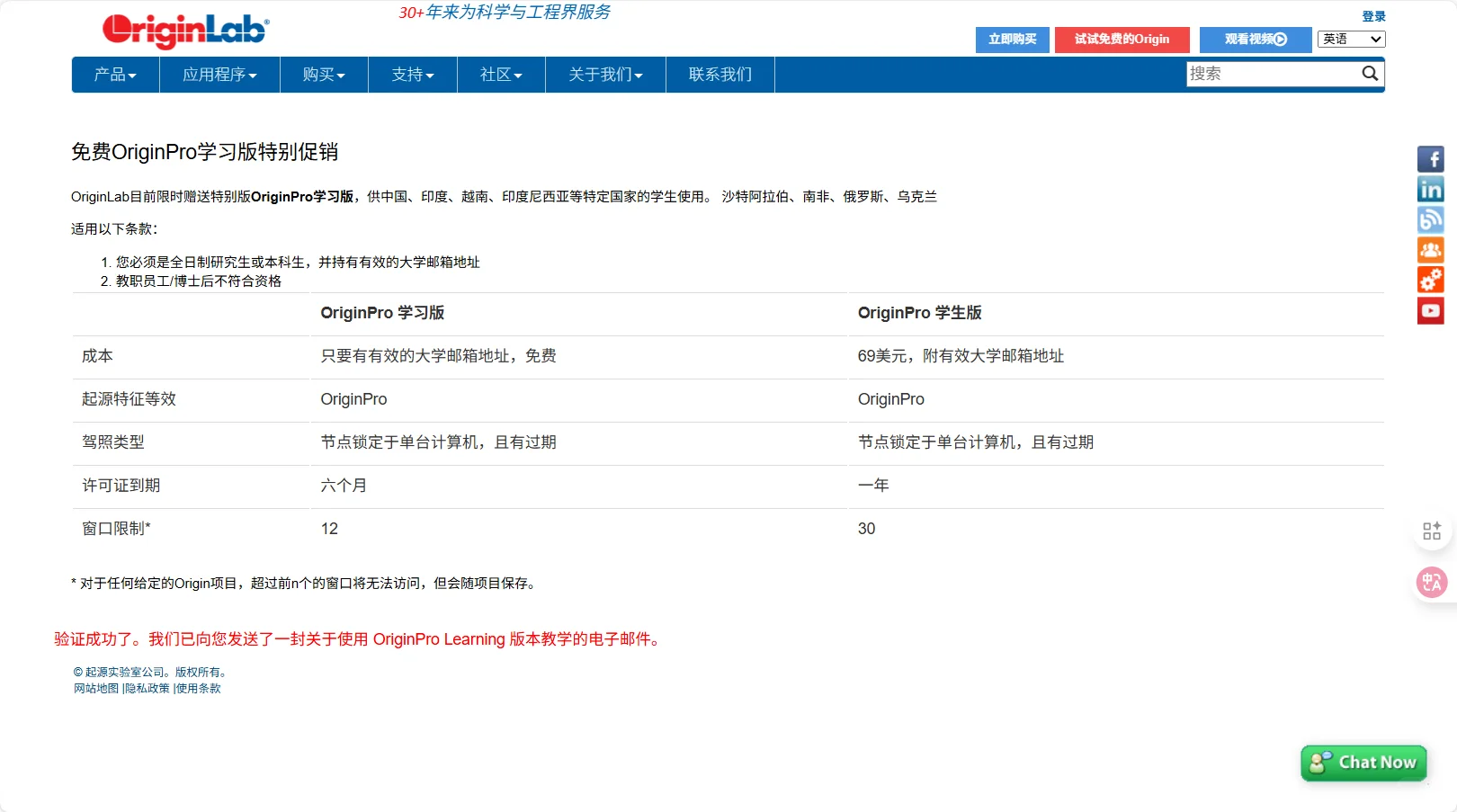Click the white apps floating icon
Screen dimensions: 1457x812
[1432, 530]
